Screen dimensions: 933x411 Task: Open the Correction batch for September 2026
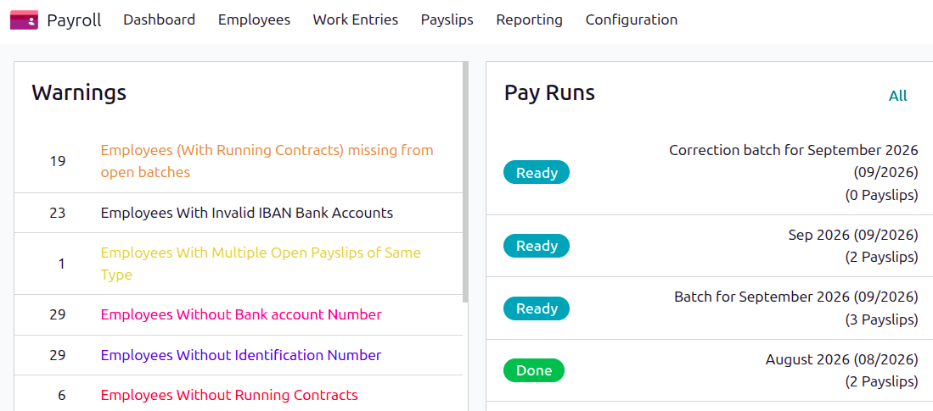tap(793, 161)
